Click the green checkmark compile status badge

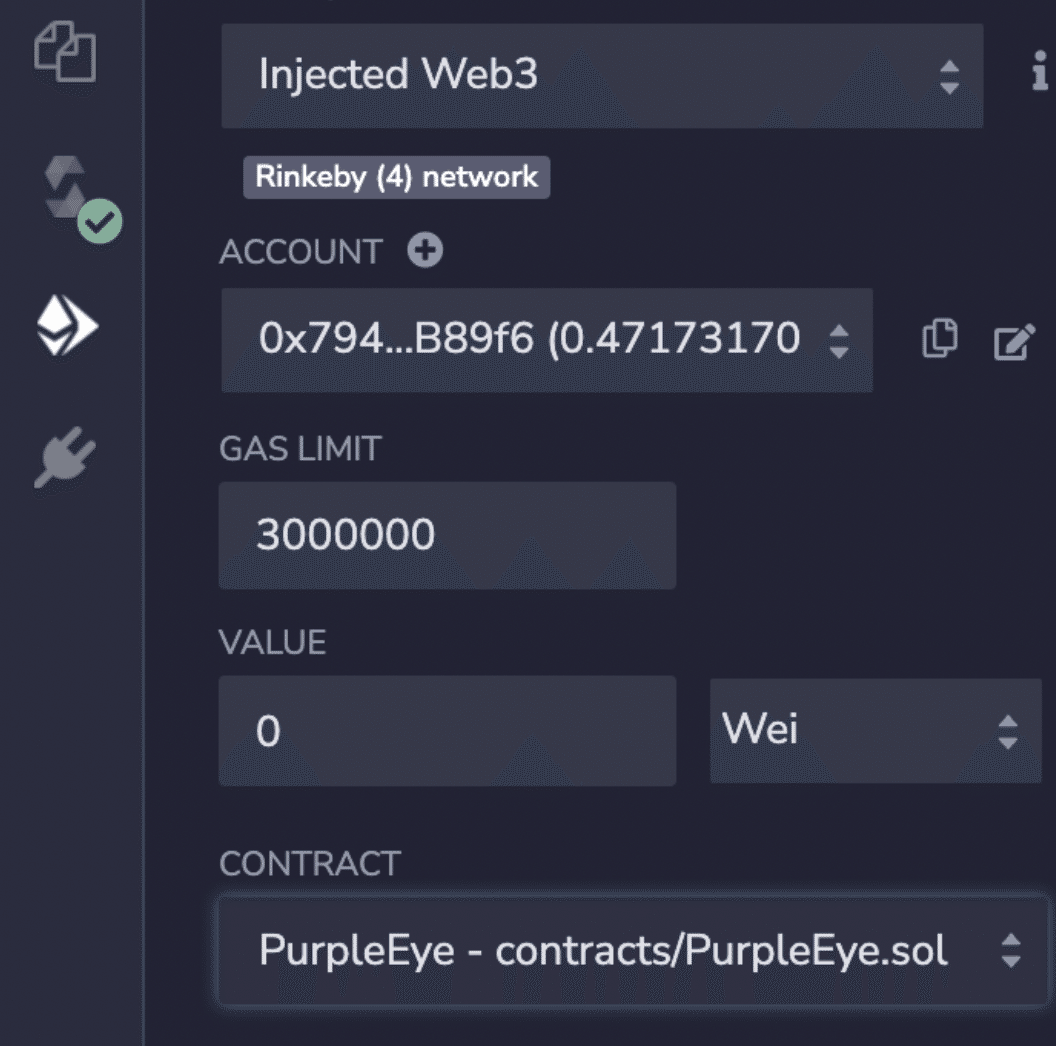[x=100, y=221]
